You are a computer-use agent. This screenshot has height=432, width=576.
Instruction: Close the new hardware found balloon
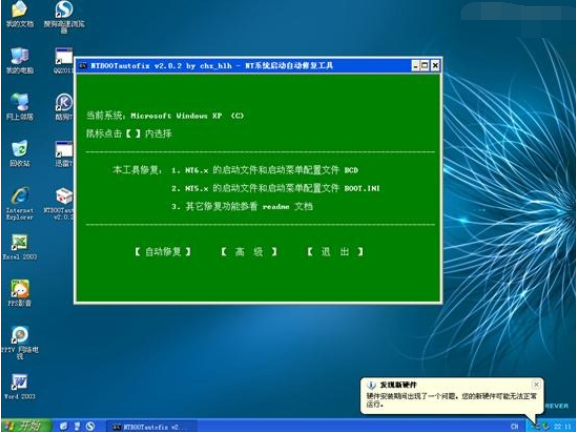tap(536, 385)
